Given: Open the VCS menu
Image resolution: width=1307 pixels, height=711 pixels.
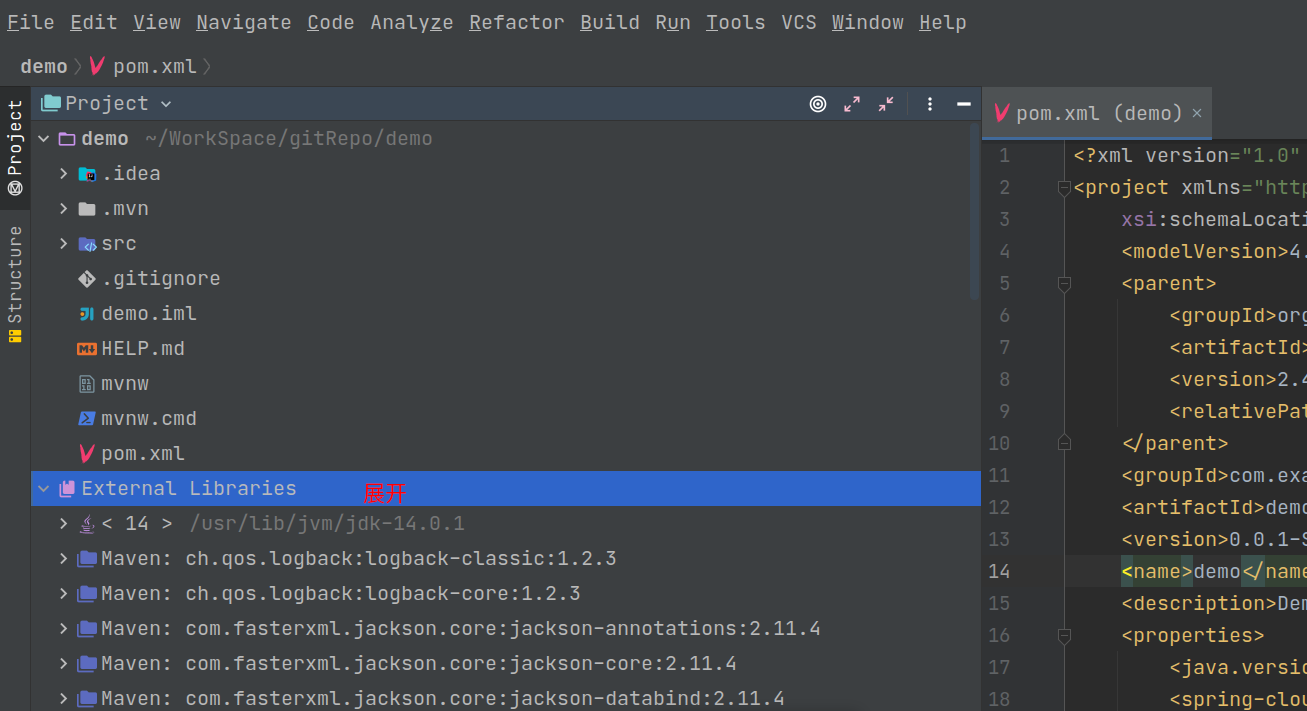Looking at the screenshot, I should coord(799,22).
